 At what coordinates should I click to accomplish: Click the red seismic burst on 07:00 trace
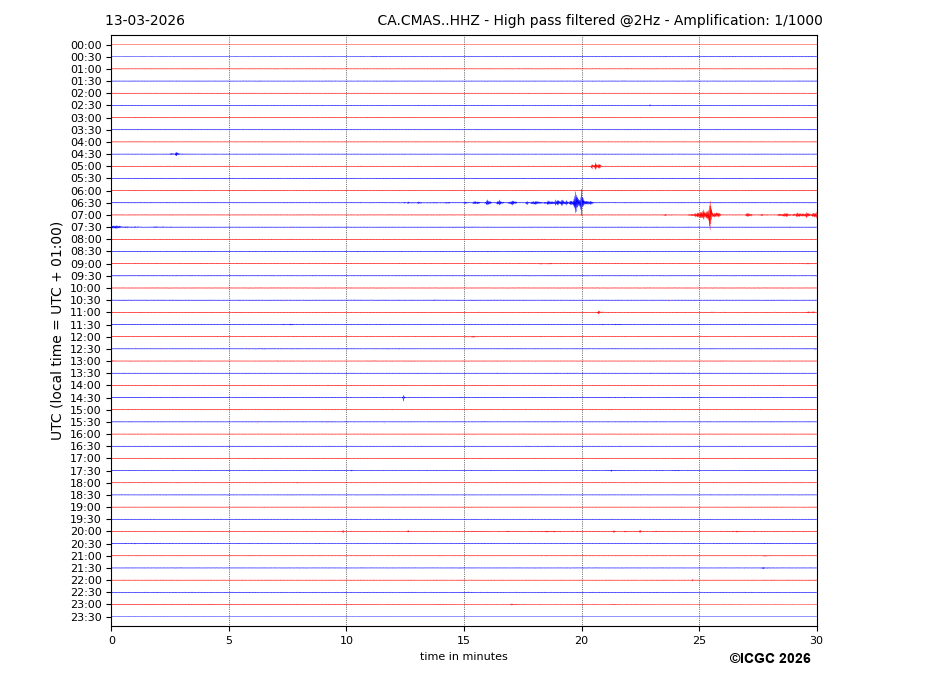(709, 215)
